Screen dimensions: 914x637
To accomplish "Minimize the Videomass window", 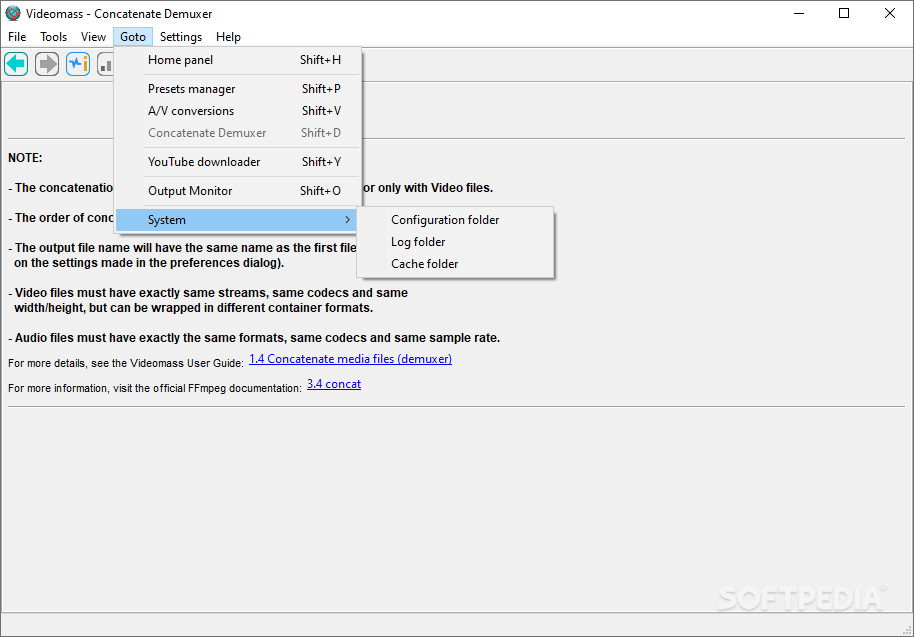I will click(x=799, y=13).
